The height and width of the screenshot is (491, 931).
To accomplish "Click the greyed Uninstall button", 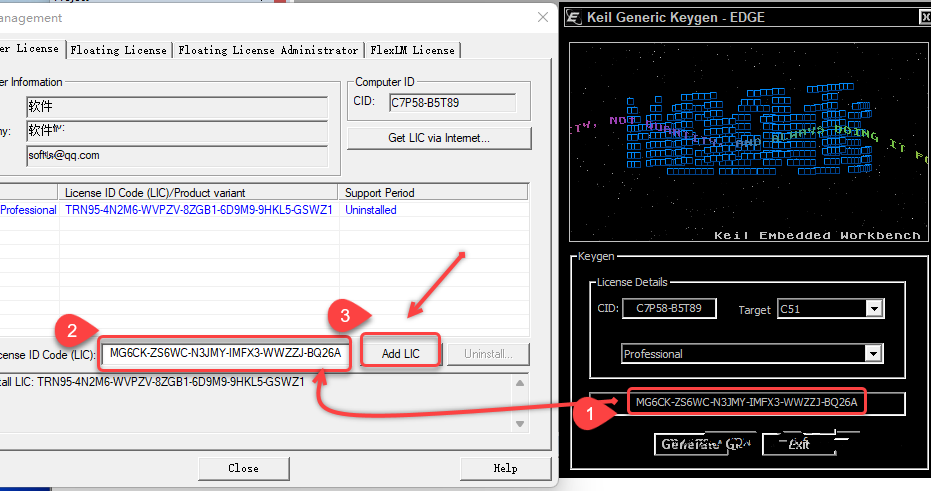I will 488,354.
